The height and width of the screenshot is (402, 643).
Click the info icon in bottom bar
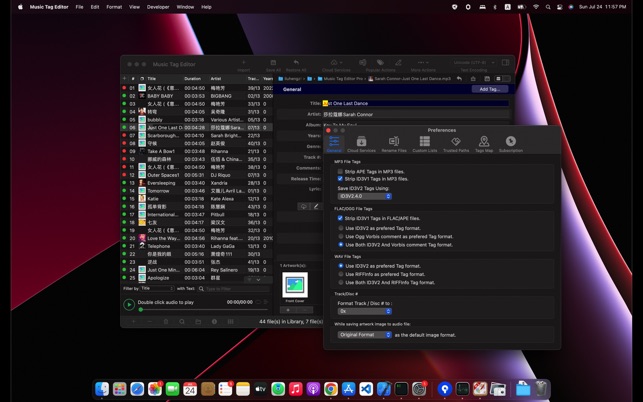click(214, 322)
